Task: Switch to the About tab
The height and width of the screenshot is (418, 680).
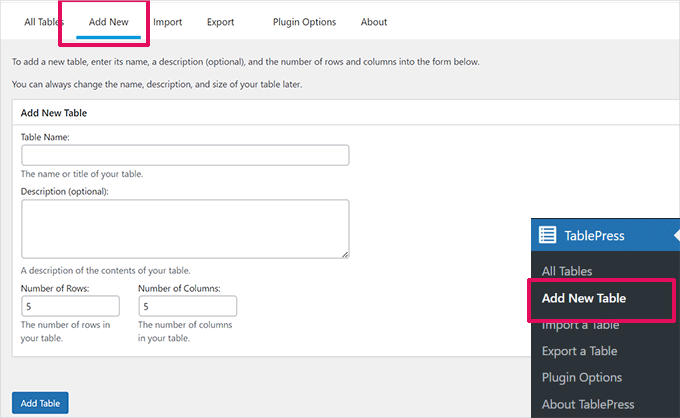Action: (373, 22)
